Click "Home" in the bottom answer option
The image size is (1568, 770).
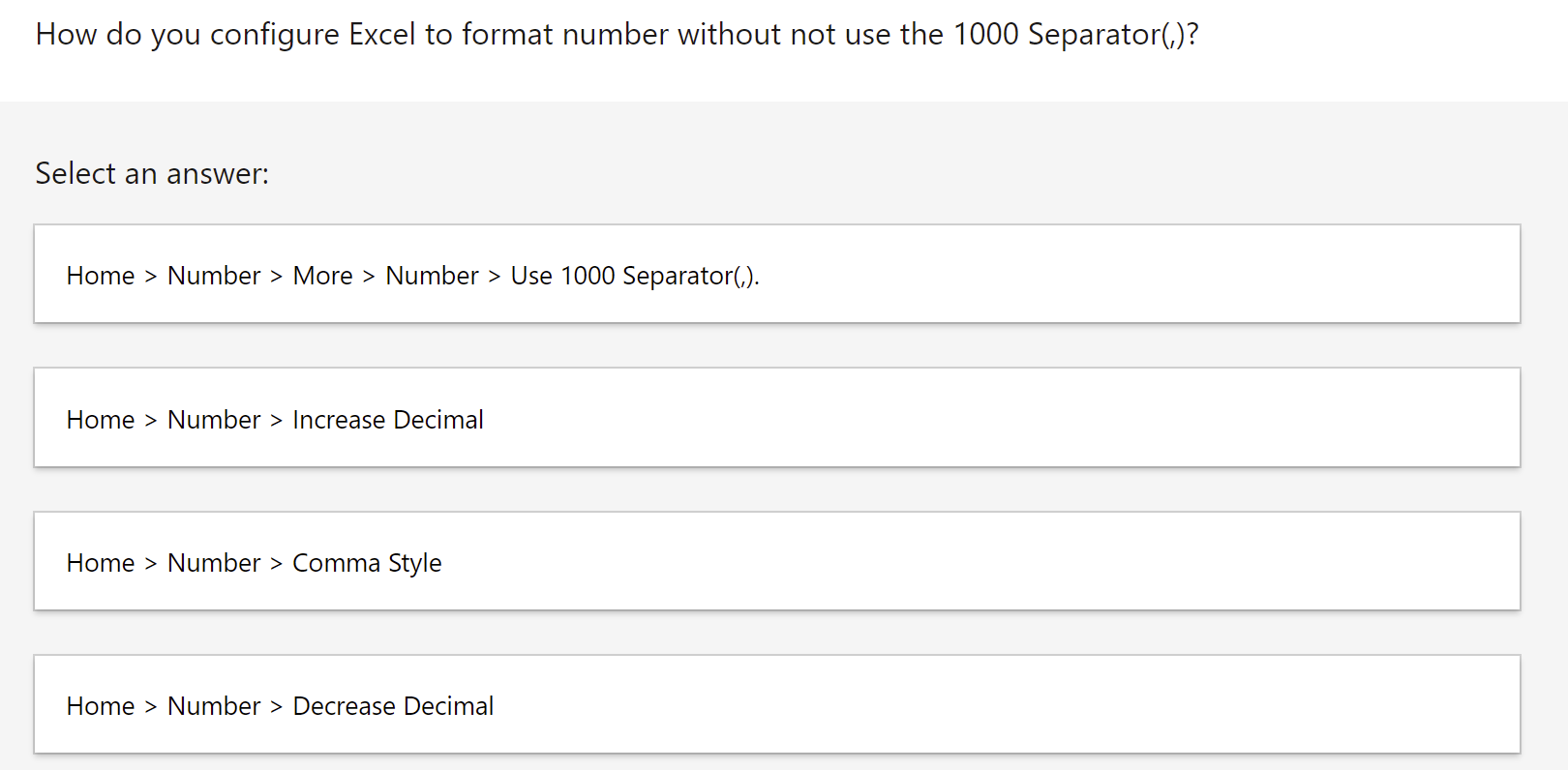(x=100, y=705)
